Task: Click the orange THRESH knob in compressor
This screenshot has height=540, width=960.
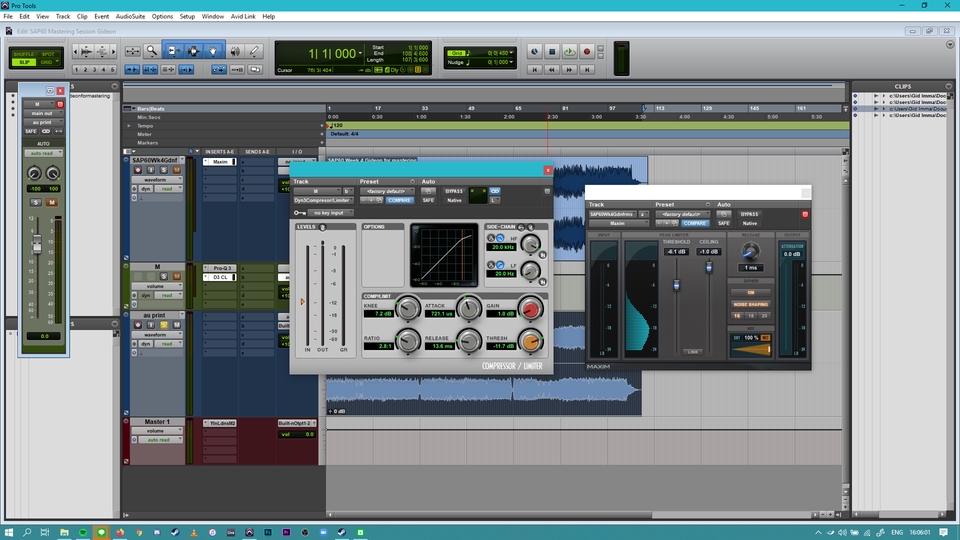Action: point(530,342)
